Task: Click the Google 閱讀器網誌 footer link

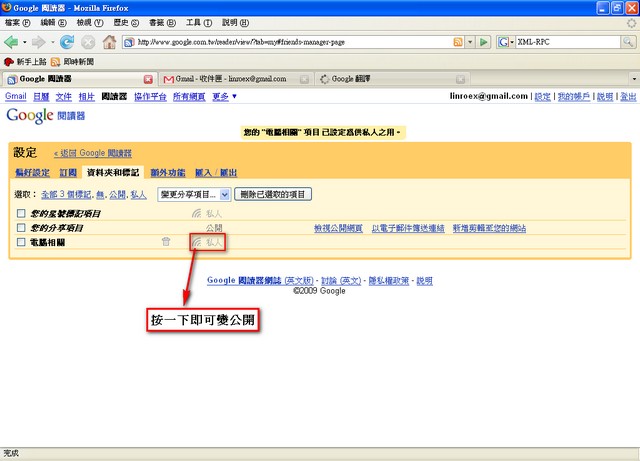Action: (x=260, y=281)
